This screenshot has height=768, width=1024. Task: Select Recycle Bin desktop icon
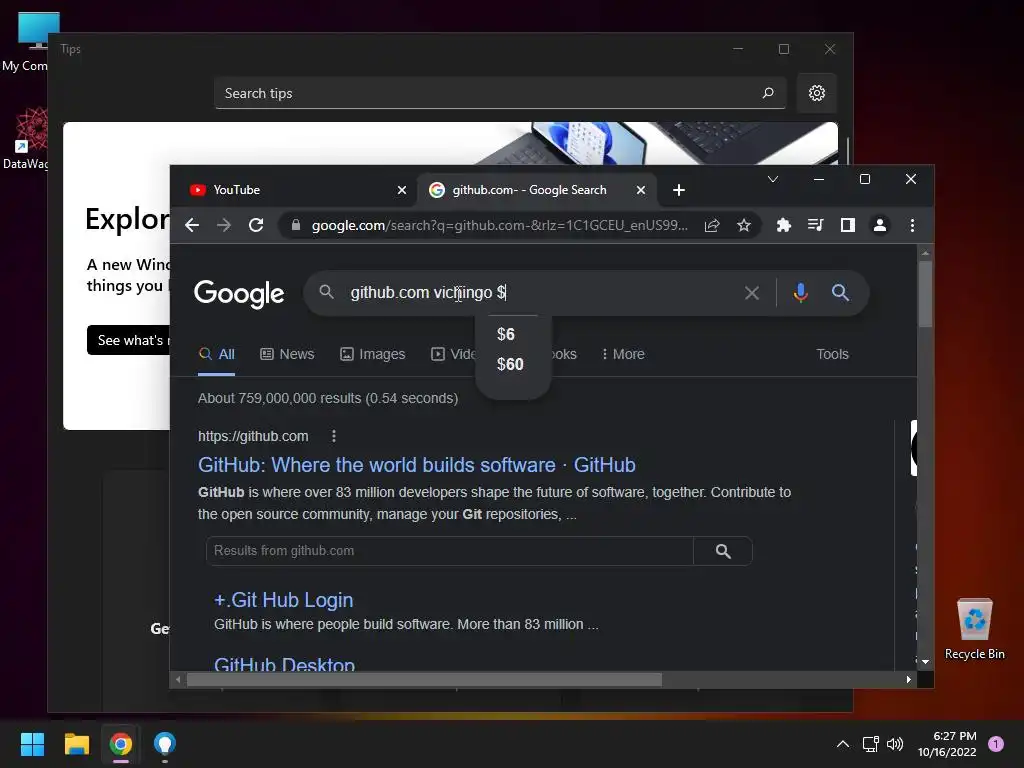(x=974, y=629)
